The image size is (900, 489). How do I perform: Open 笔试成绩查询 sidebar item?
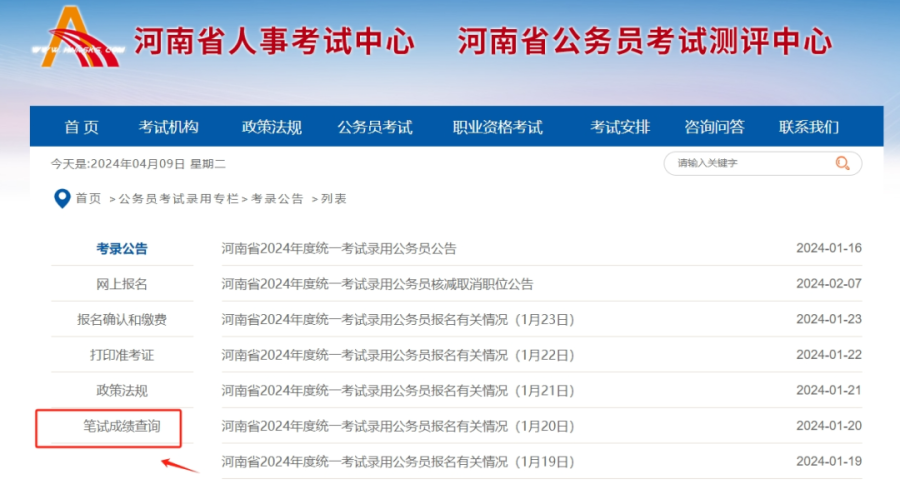tap(120, 427)
